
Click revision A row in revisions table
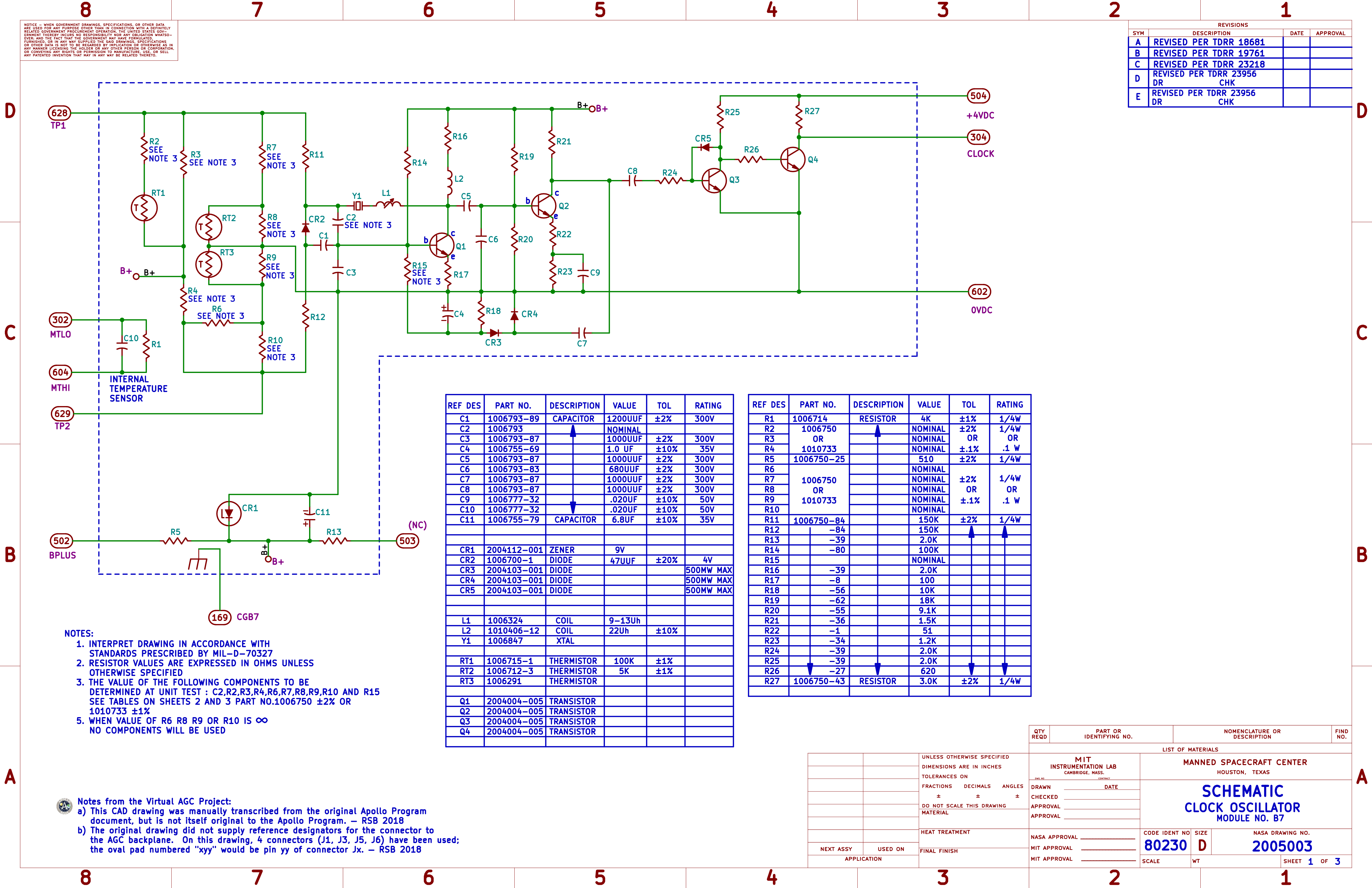coord(1210,42)
